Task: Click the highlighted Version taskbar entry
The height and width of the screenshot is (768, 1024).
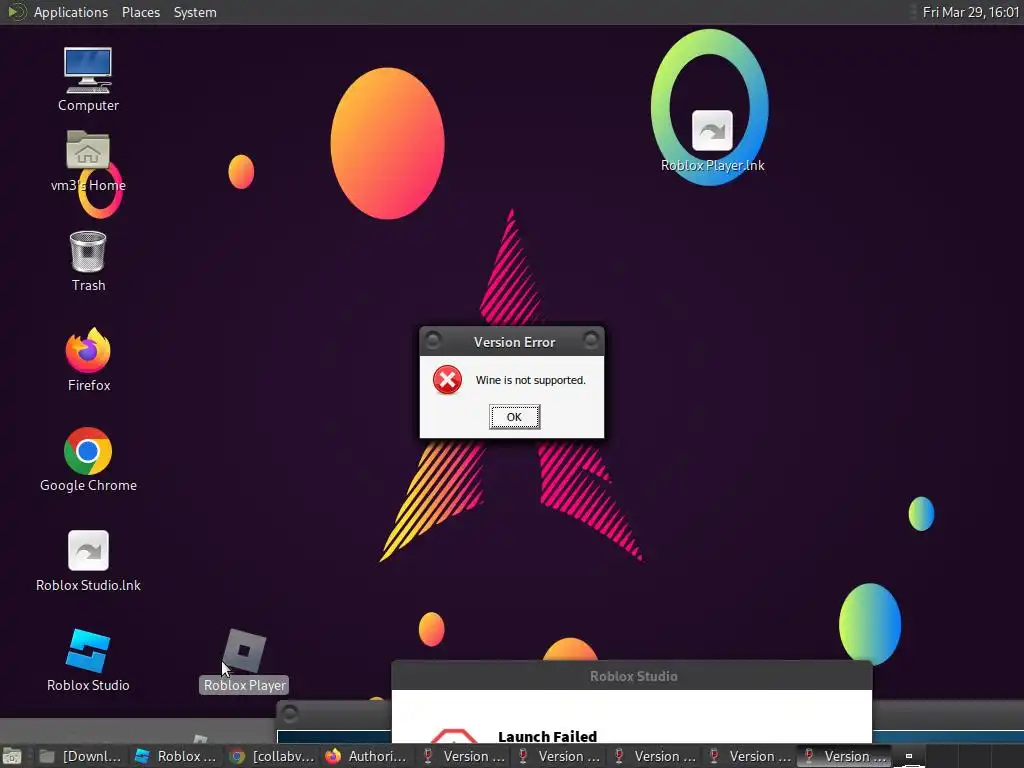Action: 844,756
